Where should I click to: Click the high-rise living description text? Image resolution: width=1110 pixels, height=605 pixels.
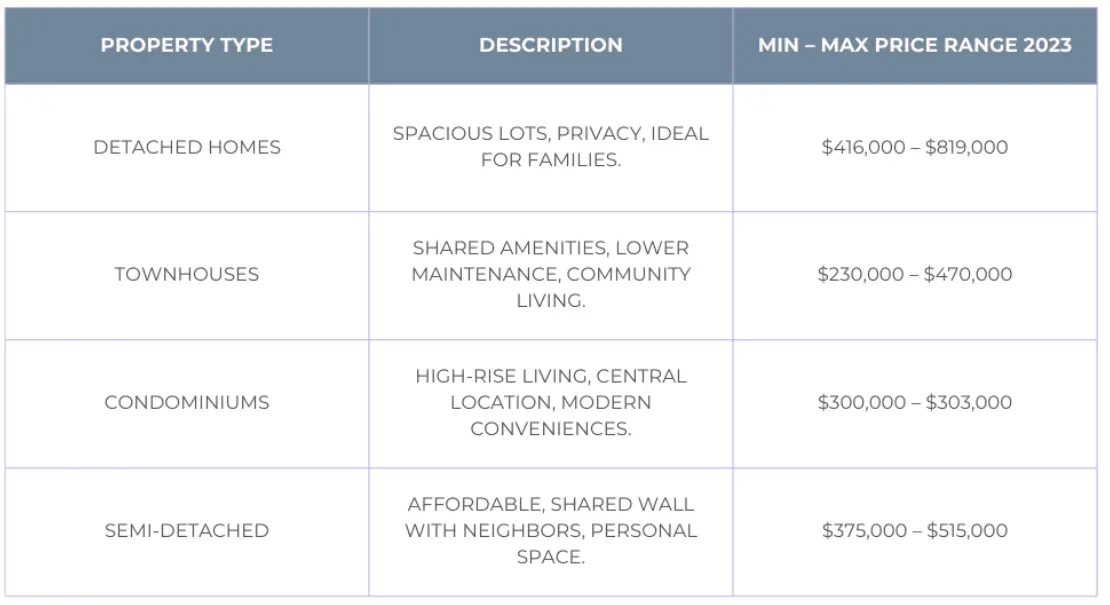550,402
